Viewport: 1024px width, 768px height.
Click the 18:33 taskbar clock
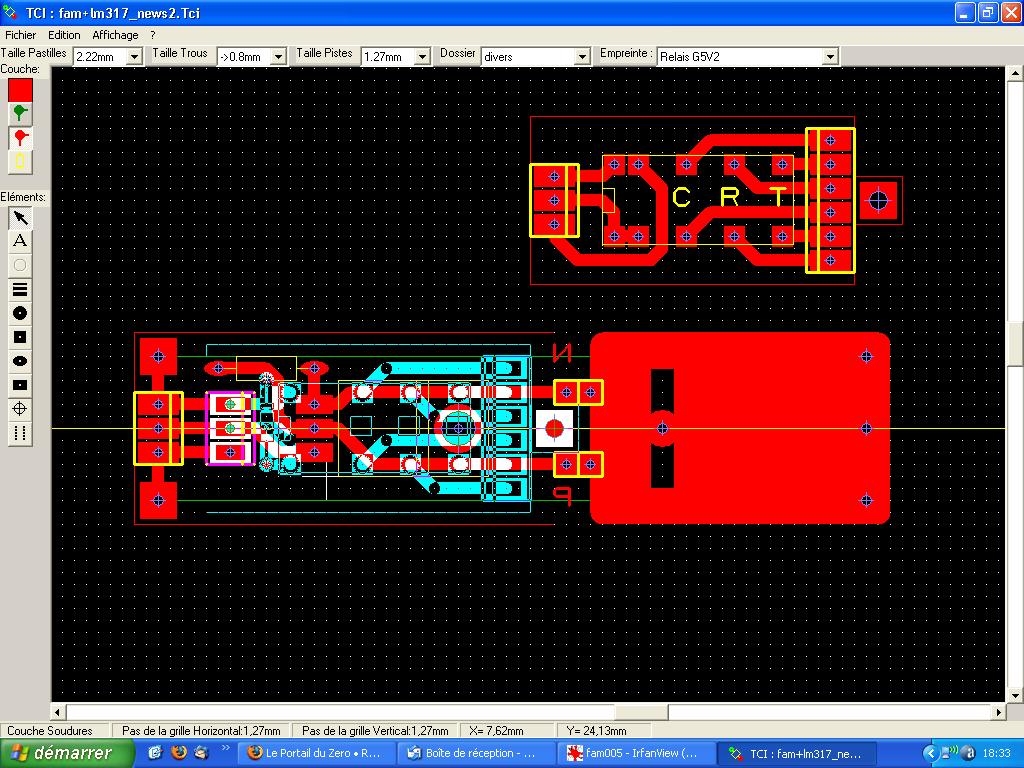996,754
